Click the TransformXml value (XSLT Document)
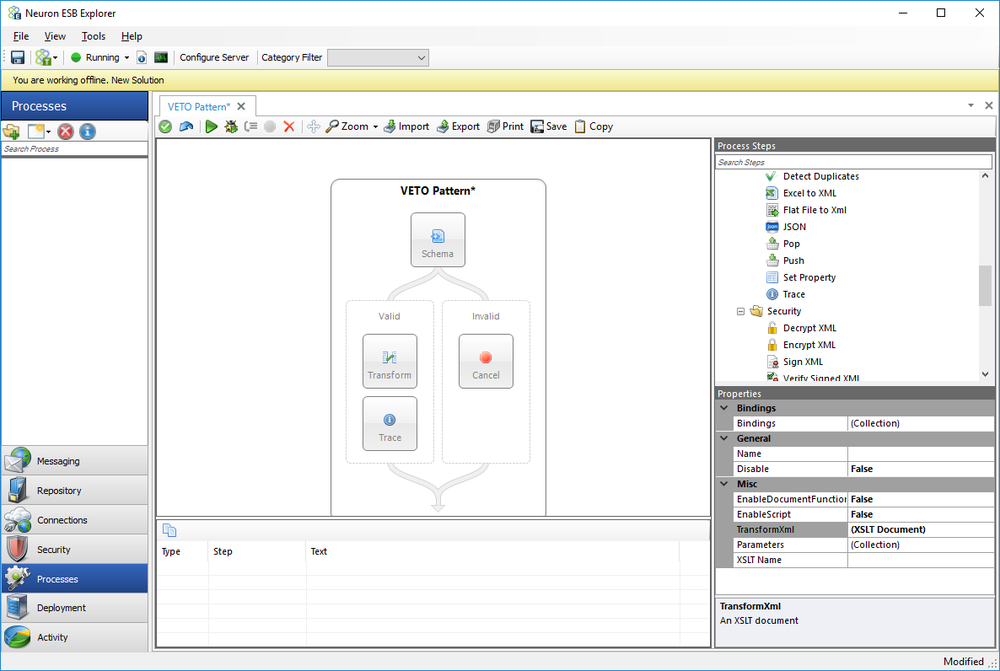 [x=920, y=529]
